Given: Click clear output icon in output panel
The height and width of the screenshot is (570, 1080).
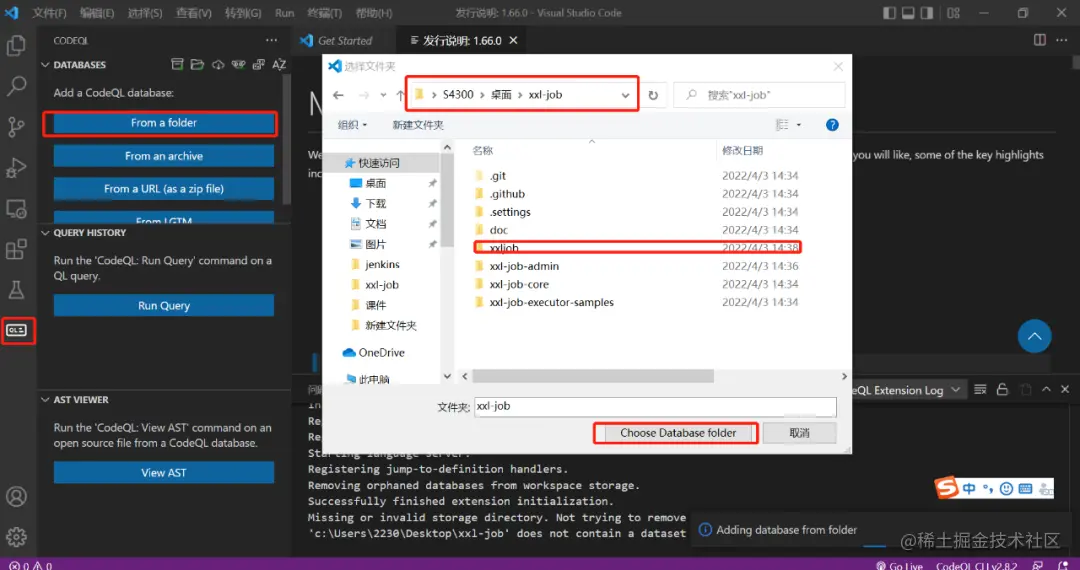Looking at the screenshot, I should (980, 390).
